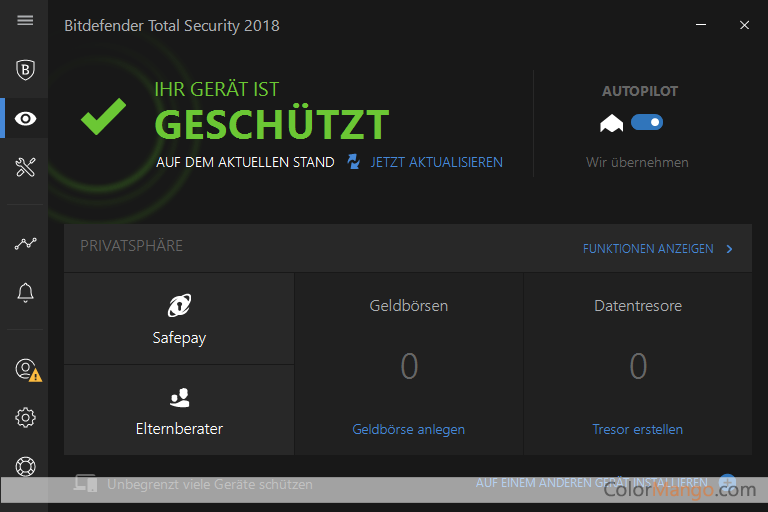This screenshot has height=512, width=768.
Task: Minimize the Bitdefender window
Action: pos(701,24)
